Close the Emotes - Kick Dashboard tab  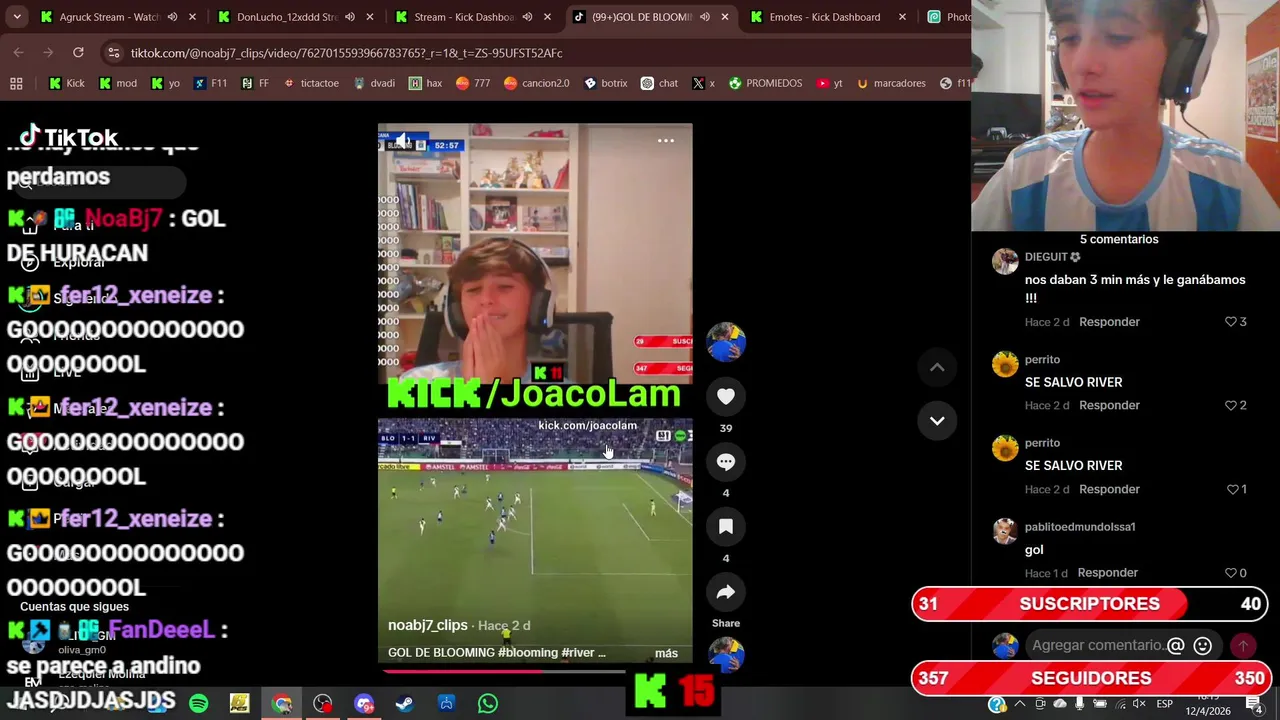tap(902, 17)
